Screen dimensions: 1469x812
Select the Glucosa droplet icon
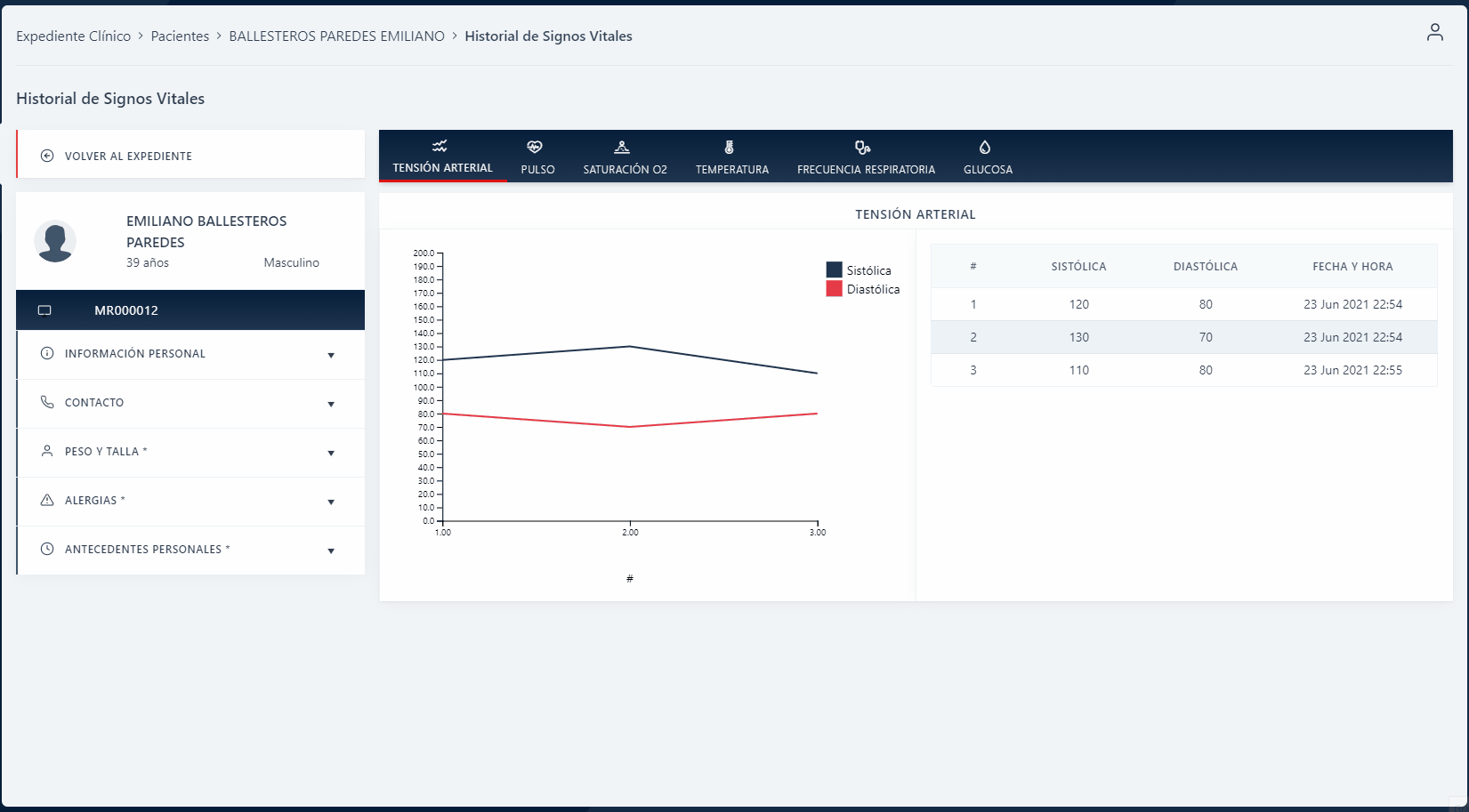click(987, 147)
